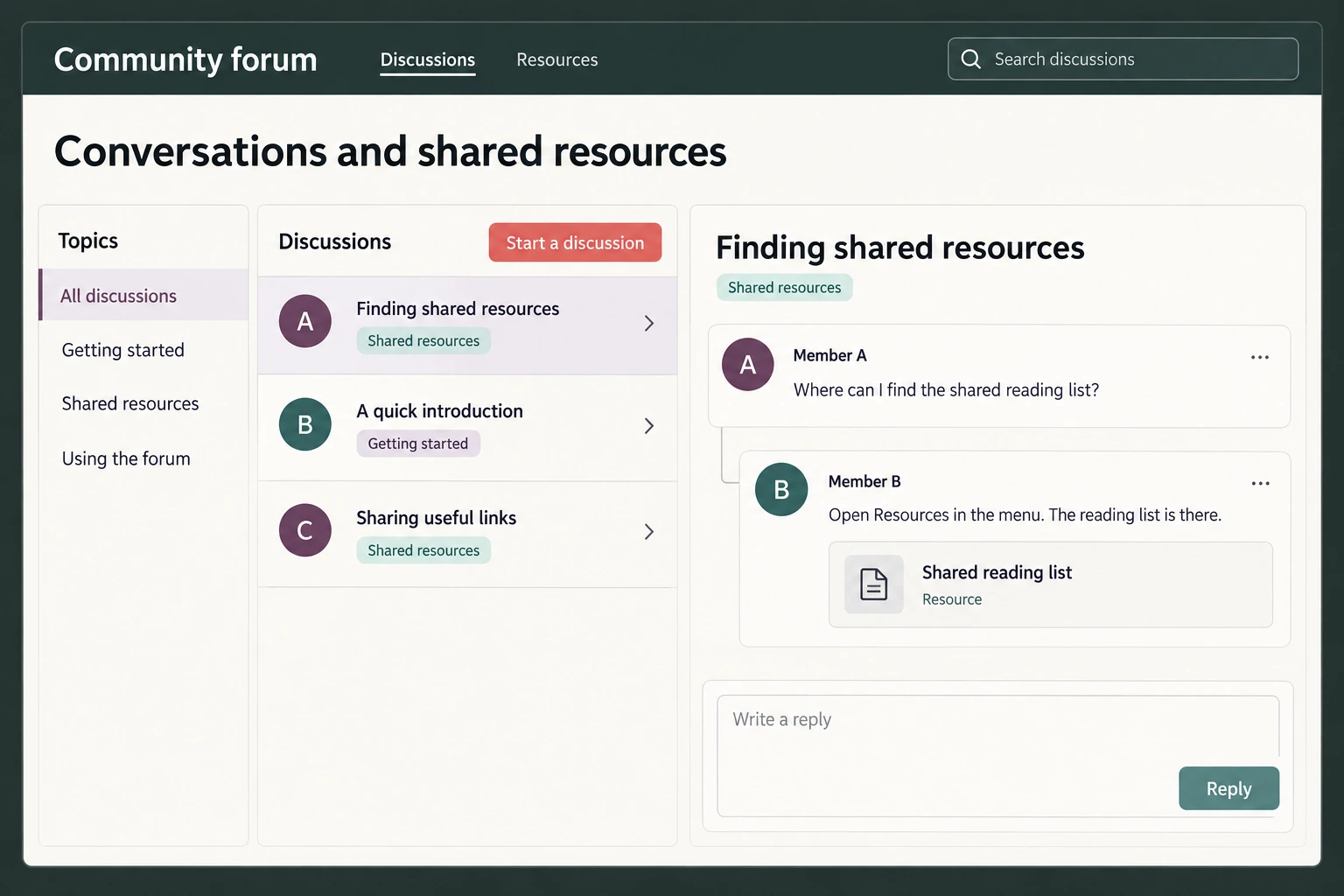Click the Conversations and shared resources heading

[x=390, y=151]
